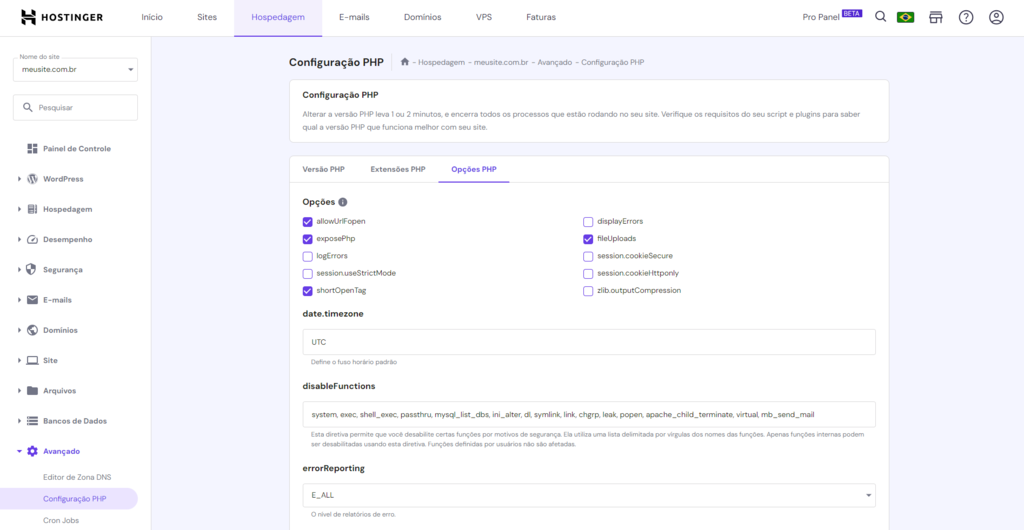This screenshot has width=1024, height=530.
Task: Click Avançado in the breadcrumb
Action: tap(556, 62)
